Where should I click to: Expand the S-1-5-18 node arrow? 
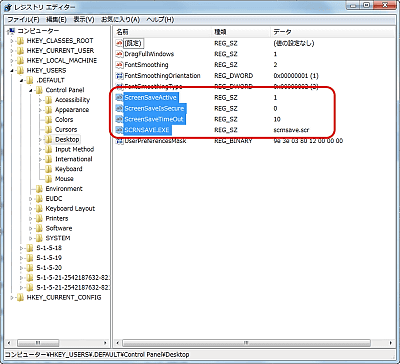pos(21,248)
